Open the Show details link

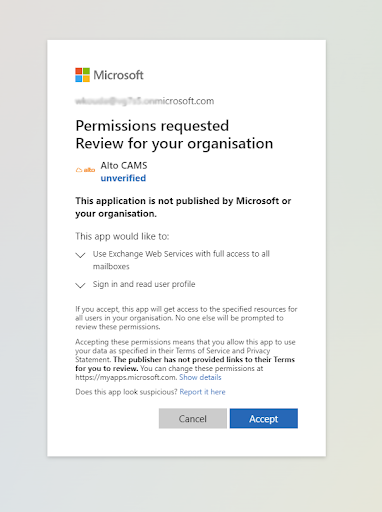click(200, 377)
